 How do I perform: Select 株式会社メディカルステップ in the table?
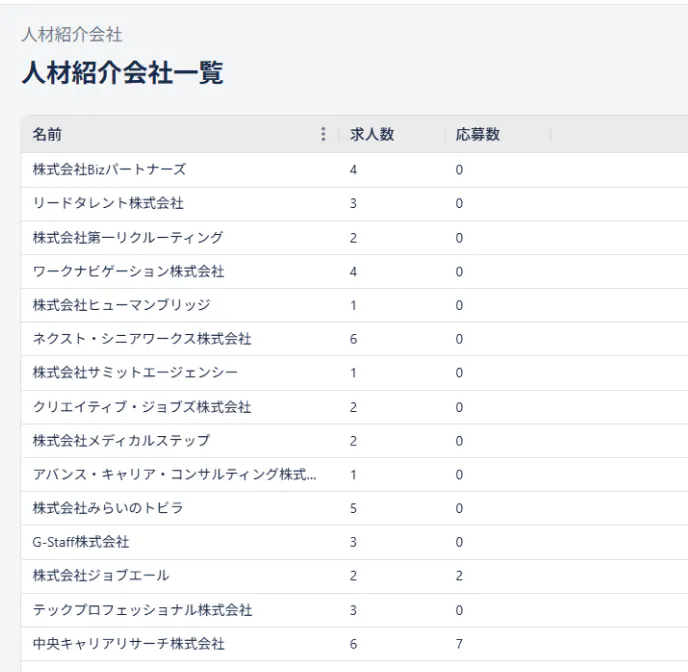pyautogui.click(x=121, y=441)
